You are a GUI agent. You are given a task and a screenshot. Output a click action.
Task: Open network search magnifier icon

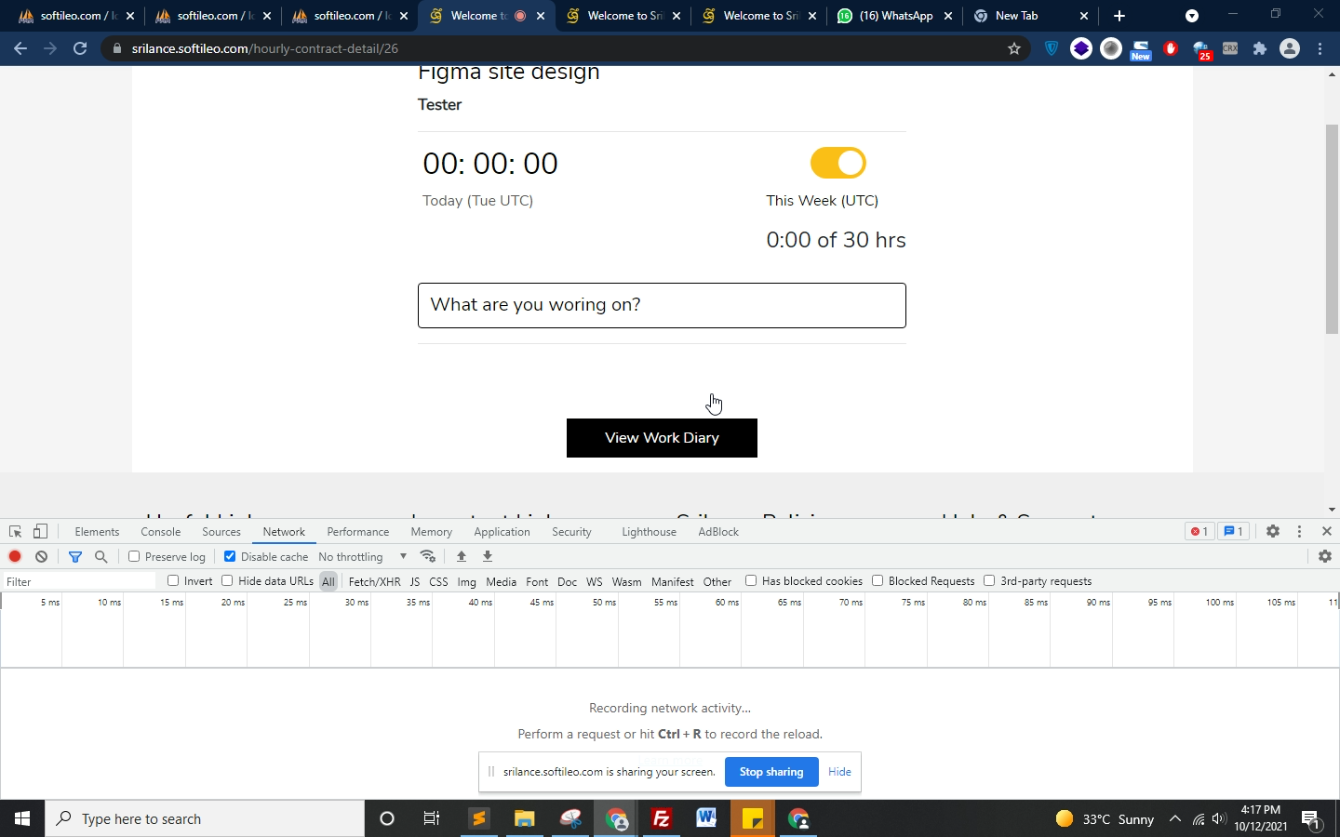pyautogui.click(x=101, y=557)
